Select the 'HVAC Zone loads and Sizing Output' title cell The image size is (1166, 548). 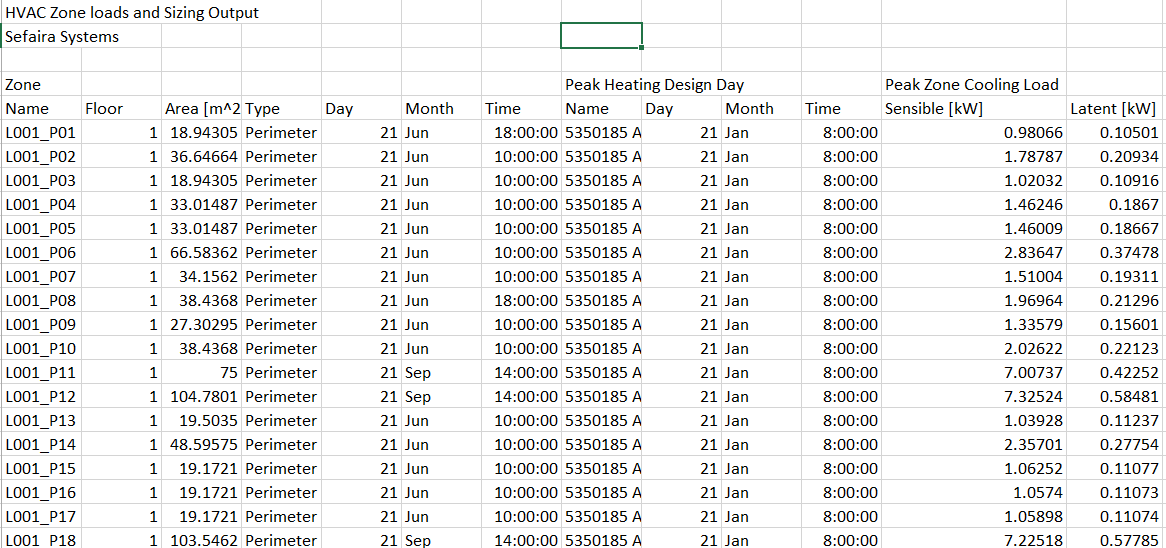(132, 13)
